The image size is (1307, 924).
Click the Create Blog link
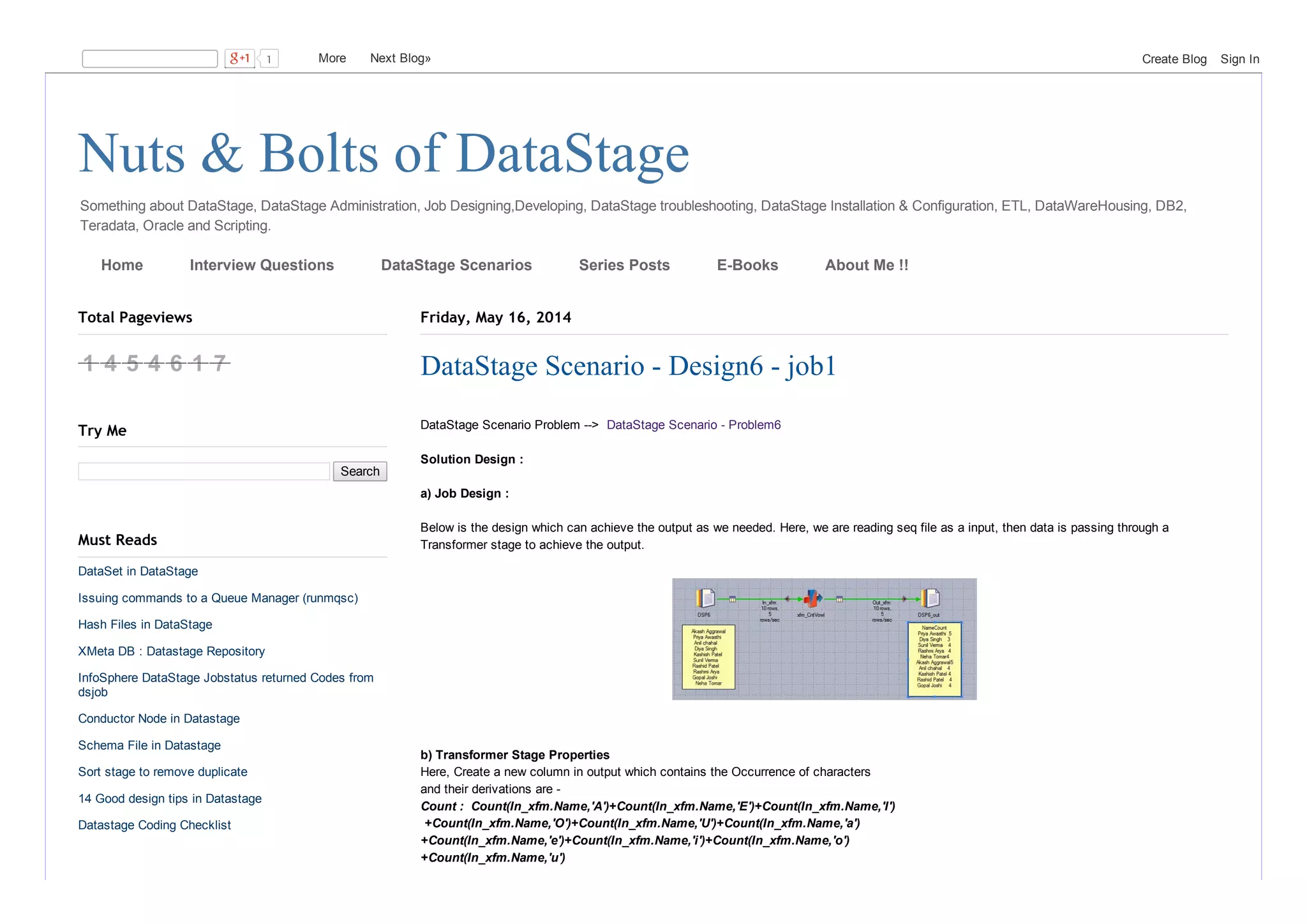[1174, 59]
